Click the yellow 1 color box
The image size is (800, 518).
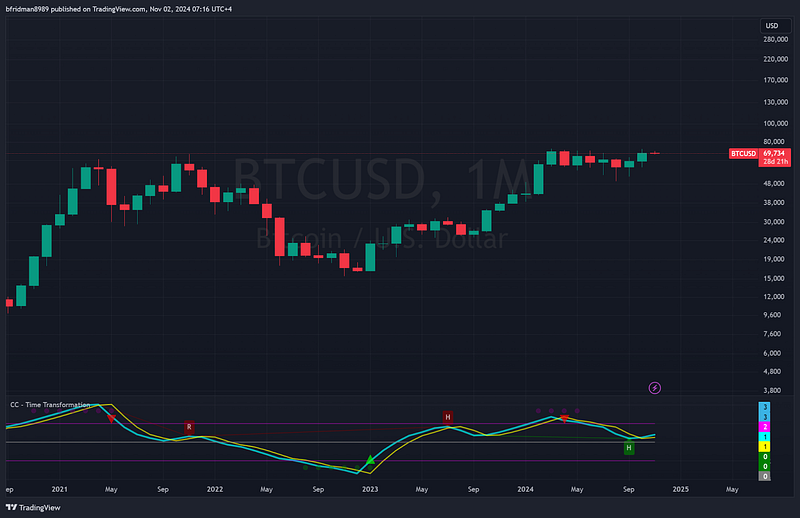click(764, 447)
